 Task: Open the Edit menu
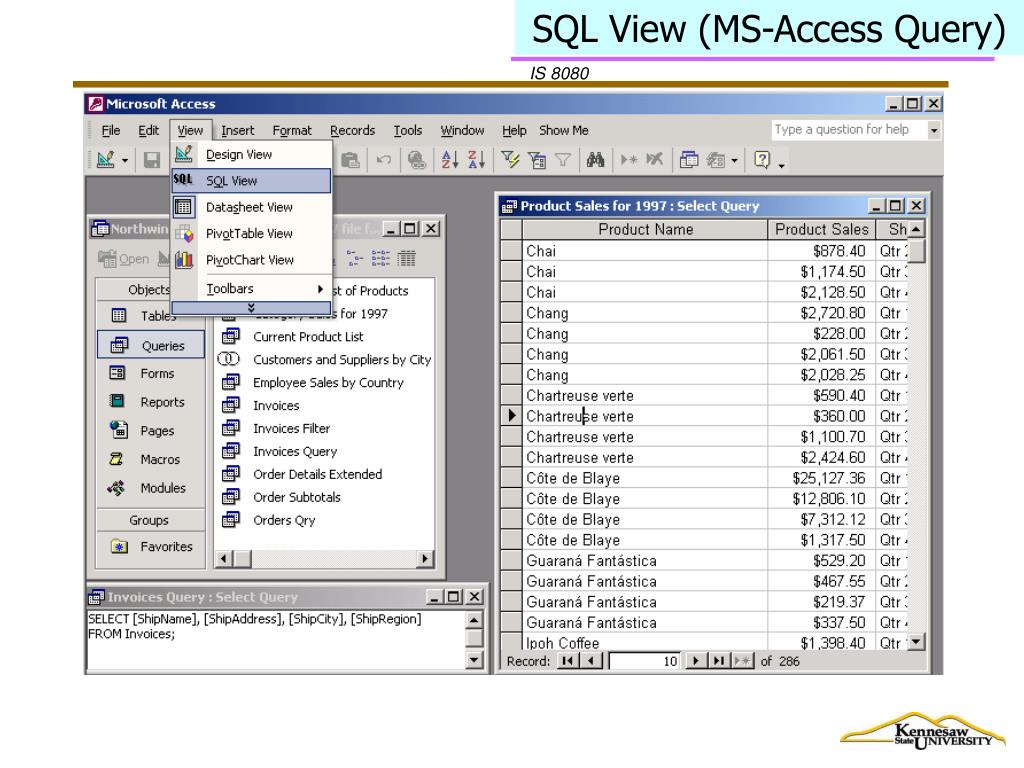(x=148, y=131)
